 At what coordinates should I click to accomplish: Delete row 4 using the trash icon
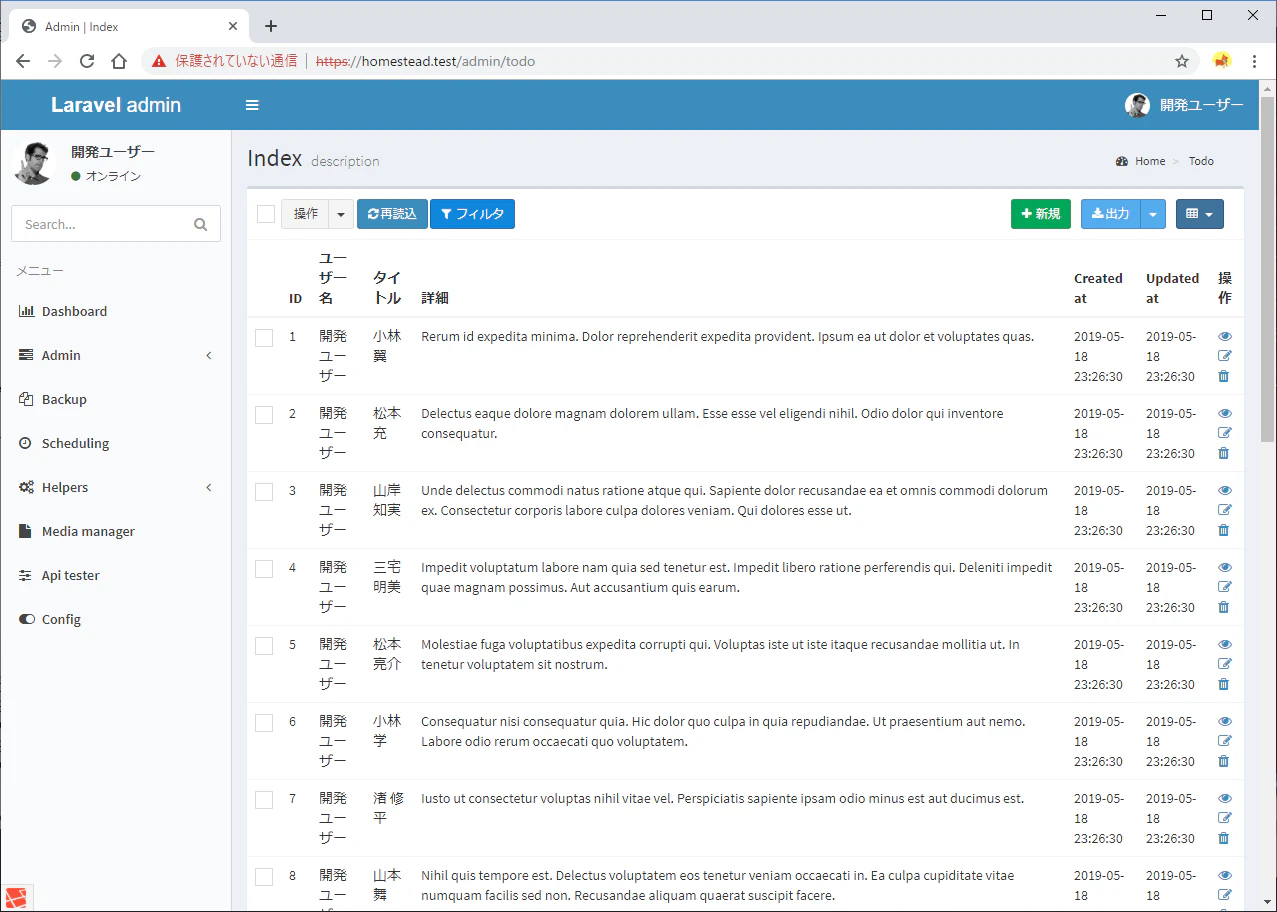[1224, 607]
